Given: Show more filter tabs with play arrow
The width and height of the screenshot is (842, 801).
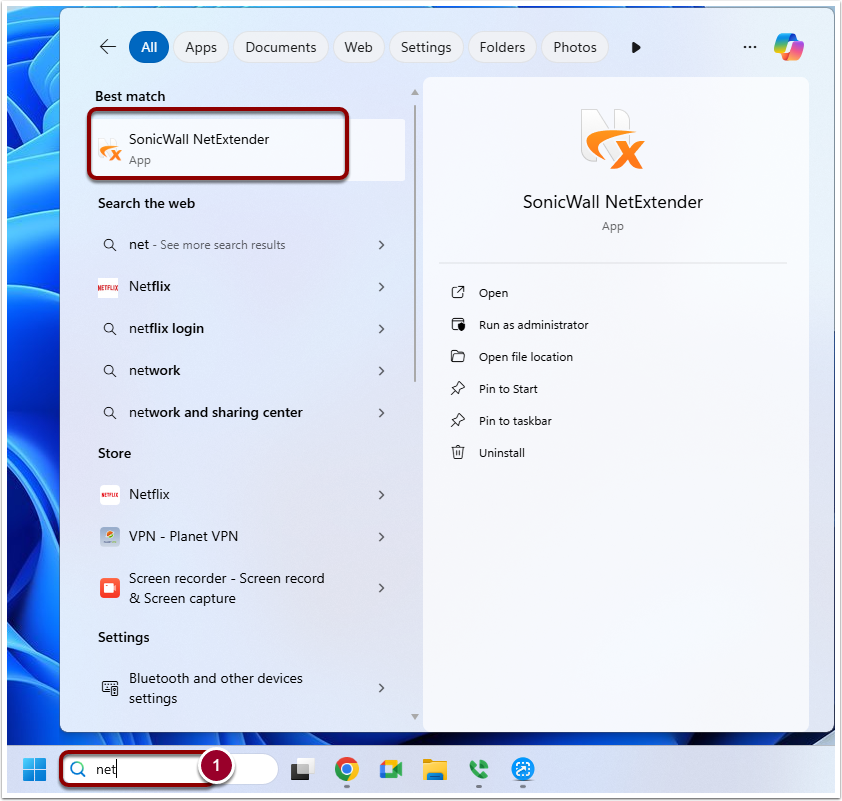Looking at the screenshot, I should click(636, 47).
